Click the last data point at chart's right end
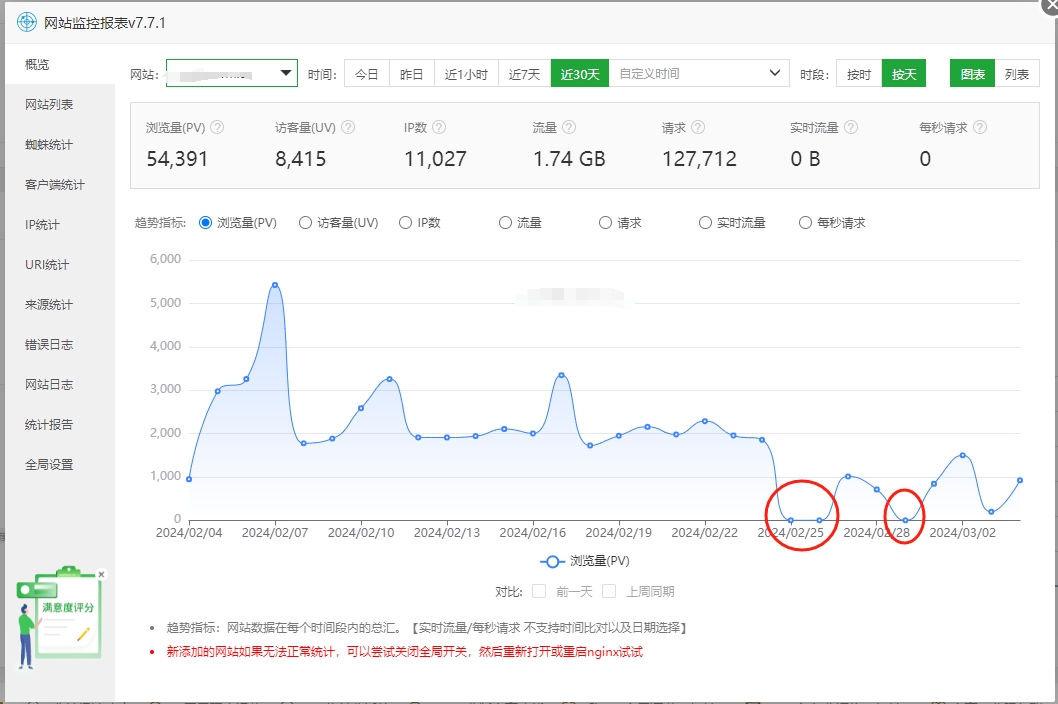 point(1020,481)
